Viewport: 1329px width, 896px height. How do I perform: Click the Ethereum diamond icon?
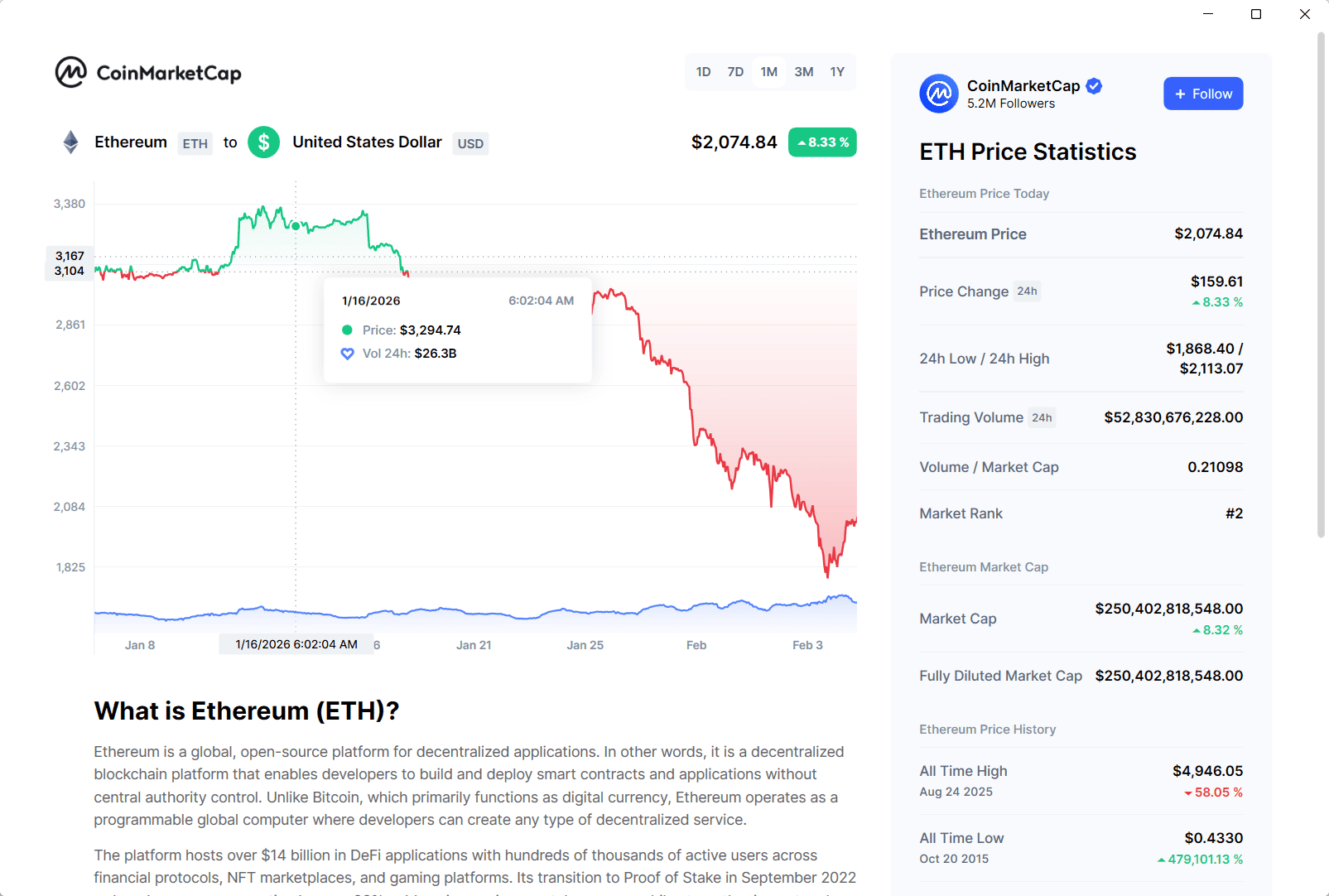(71, 142)
